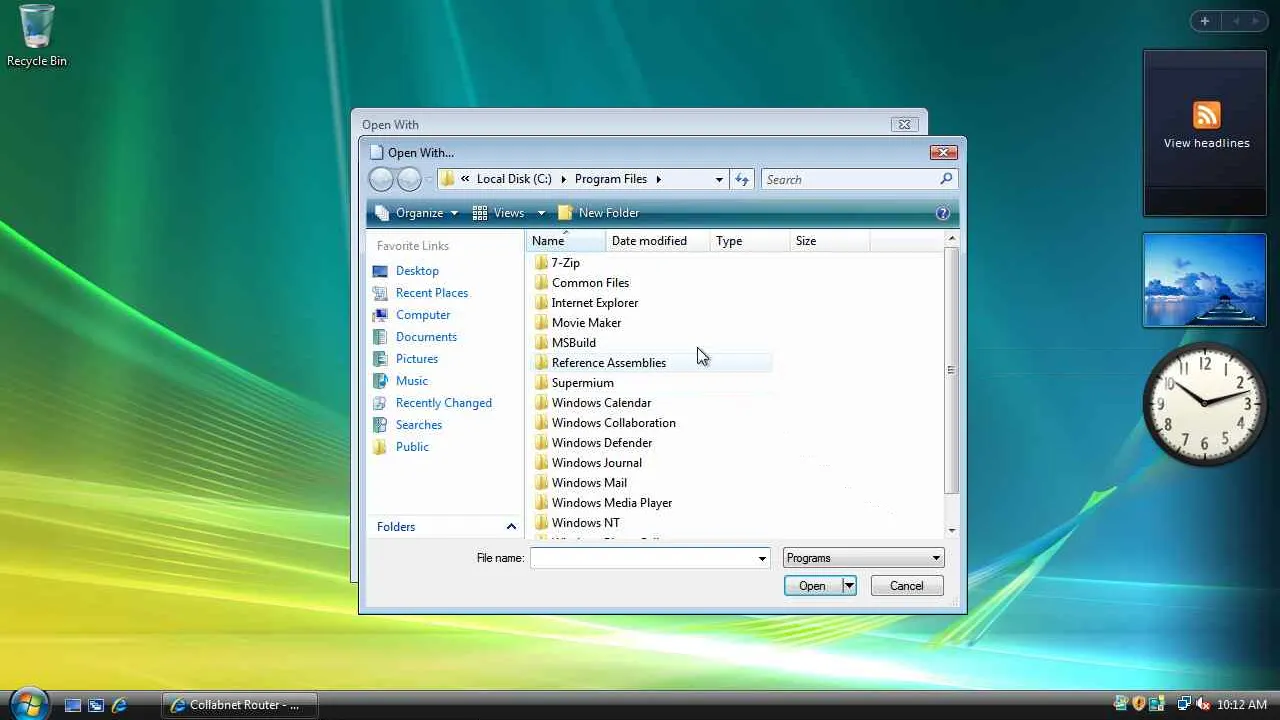Open the dialog Help question mark
Screen dimensions: 1280x720
coord(942,213)
